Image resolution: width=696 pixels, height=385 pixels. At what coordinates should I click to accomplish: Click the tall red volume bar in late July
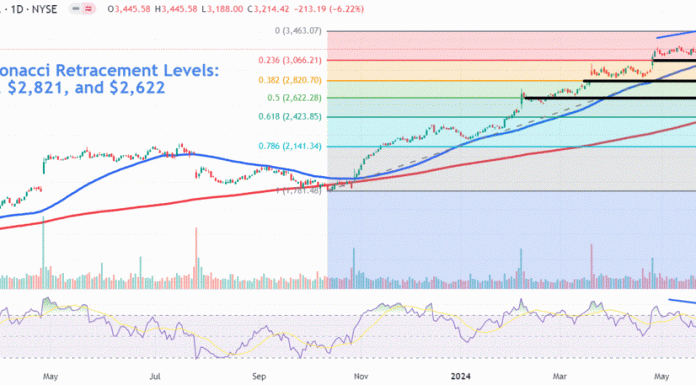[196, 258]
